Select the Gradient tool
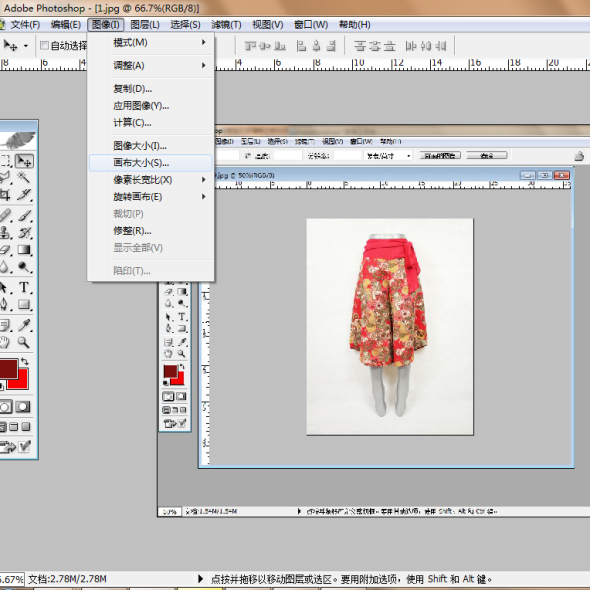This screenshot has width=590, height=590. [24, 249]
